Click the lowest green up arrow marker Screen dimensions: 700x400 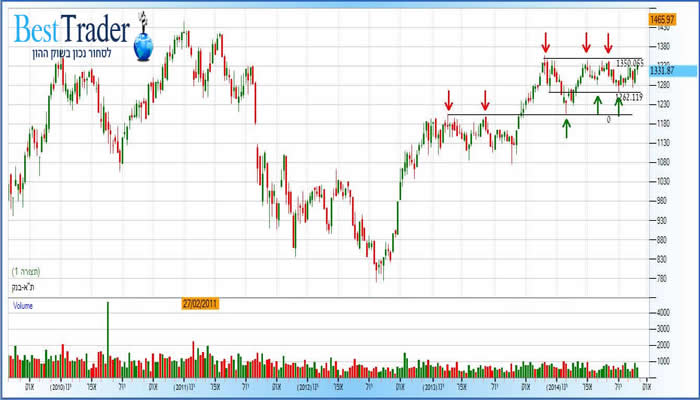[x=566, y=127]
